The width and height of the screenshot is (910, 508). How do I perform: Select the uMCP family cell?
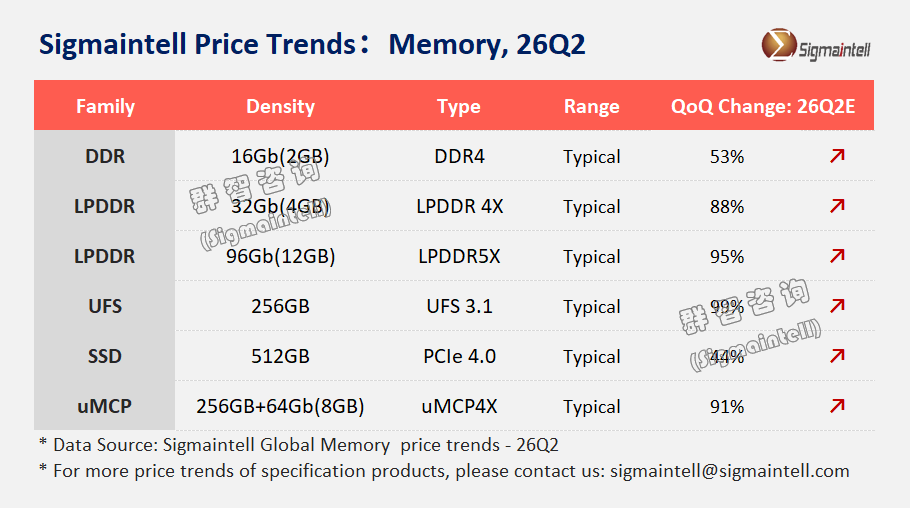click(x=105, y=406)
